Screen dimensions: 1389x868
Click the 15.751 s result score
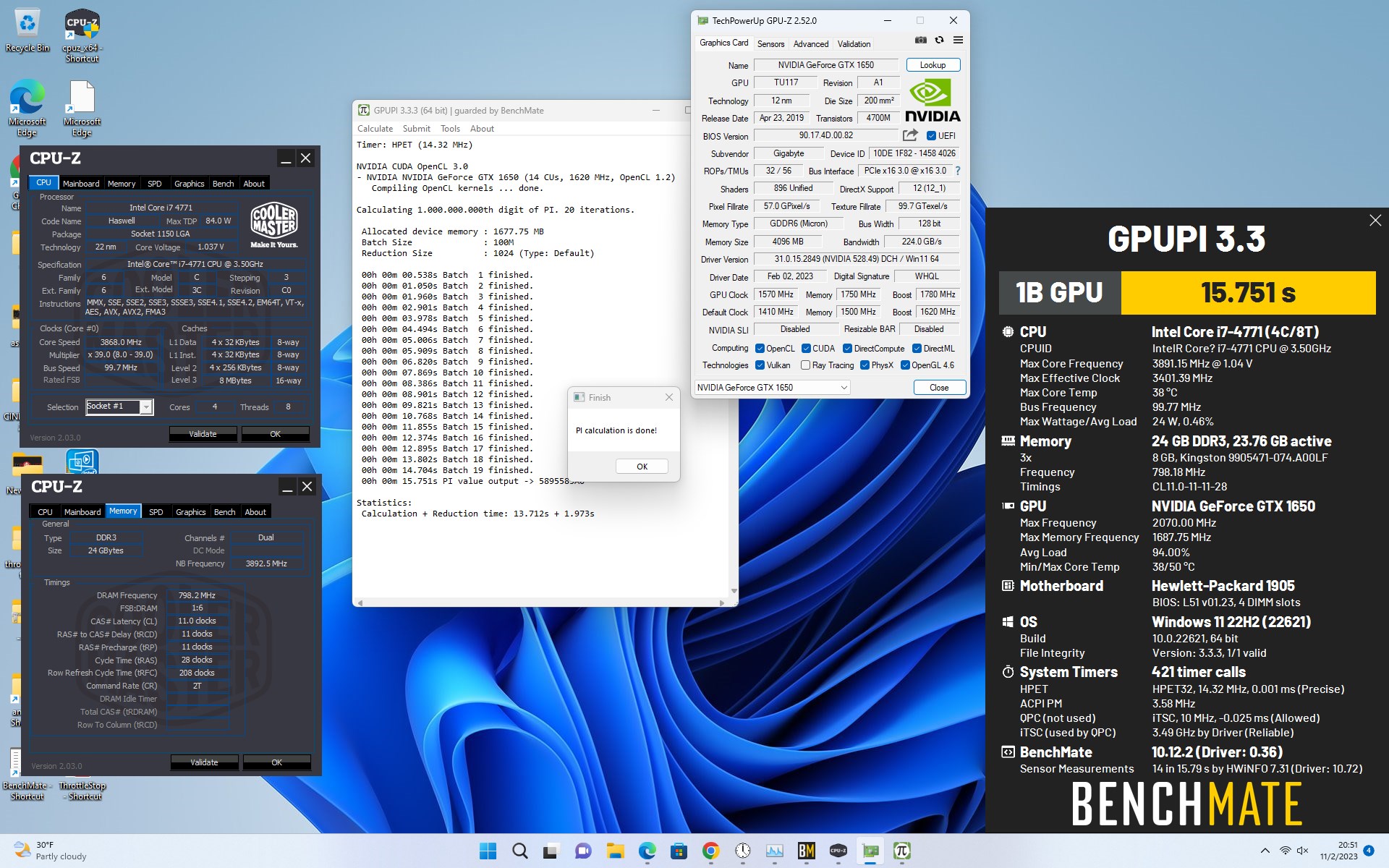pyautogui.click(x=1248, y=293)
